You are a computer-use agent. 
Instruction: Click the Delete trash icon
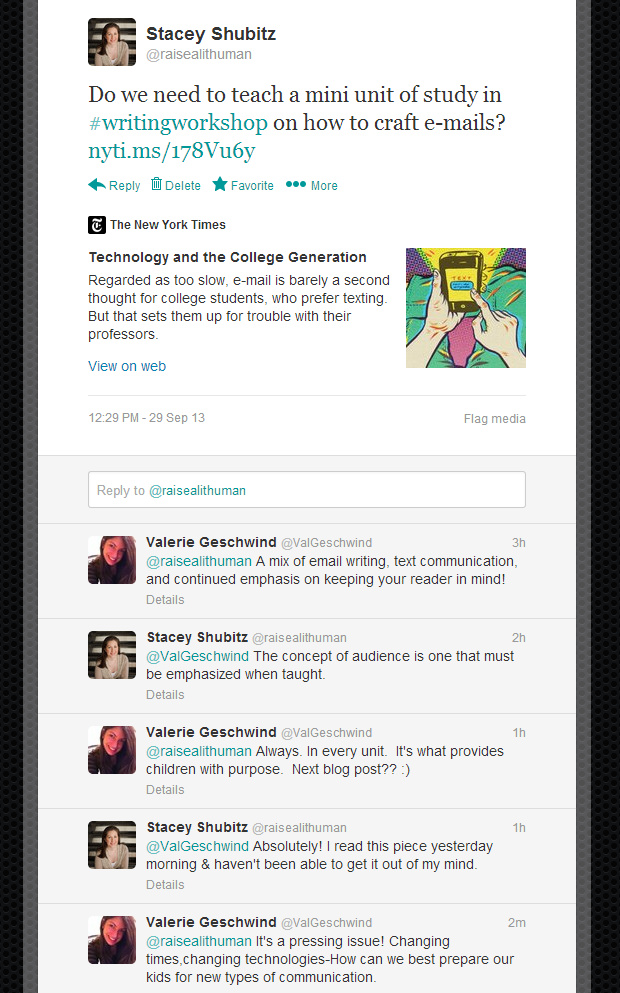pos(156,184)
